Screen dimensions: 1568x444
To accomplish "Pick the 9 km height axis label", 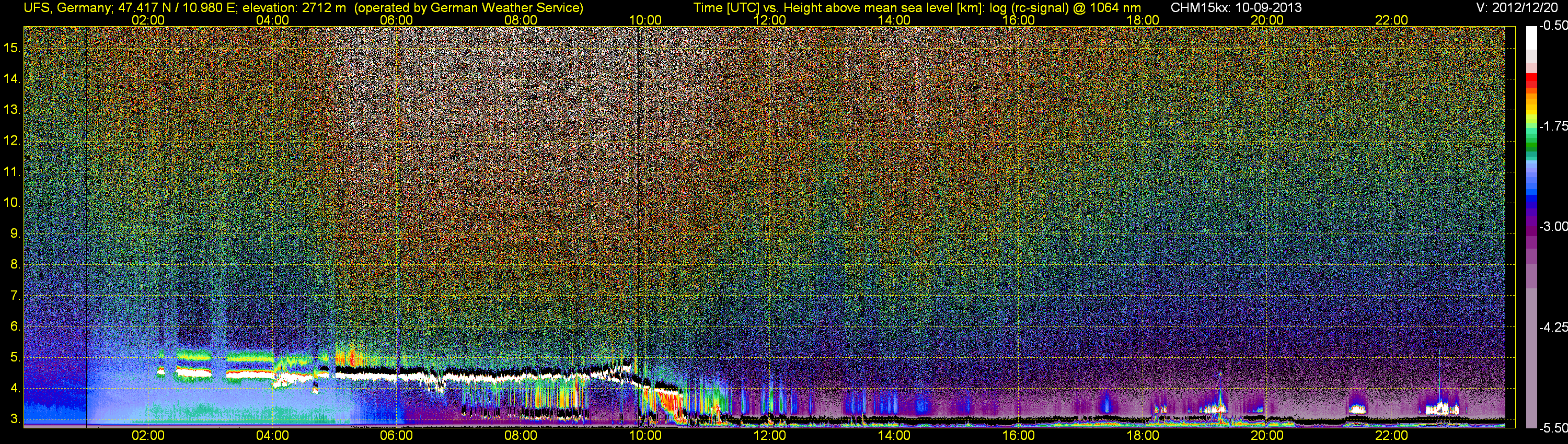I will coord(15,233).
